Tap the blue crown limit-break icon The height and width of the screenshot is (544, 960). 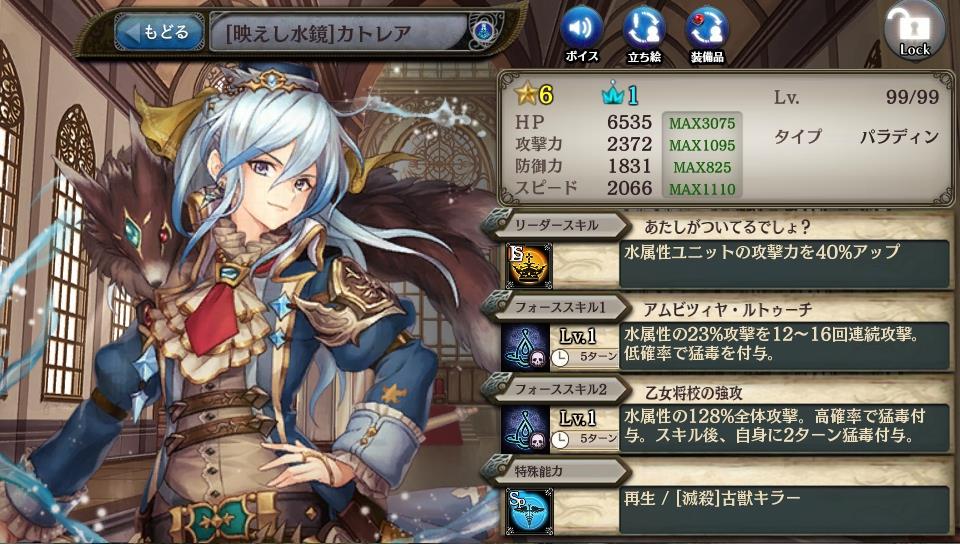pos(612,94)
